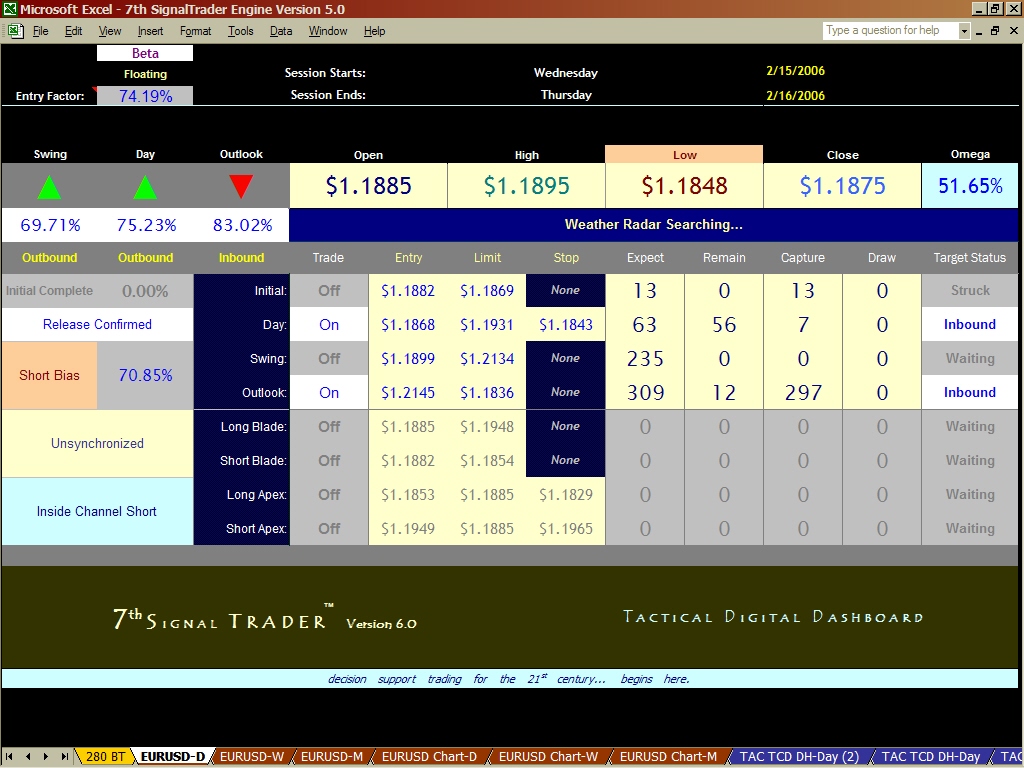Viewport: 1024px width, 768px height.
Task: Click the Excel workbook icon beside File menu
Action: tap(15, 30)
